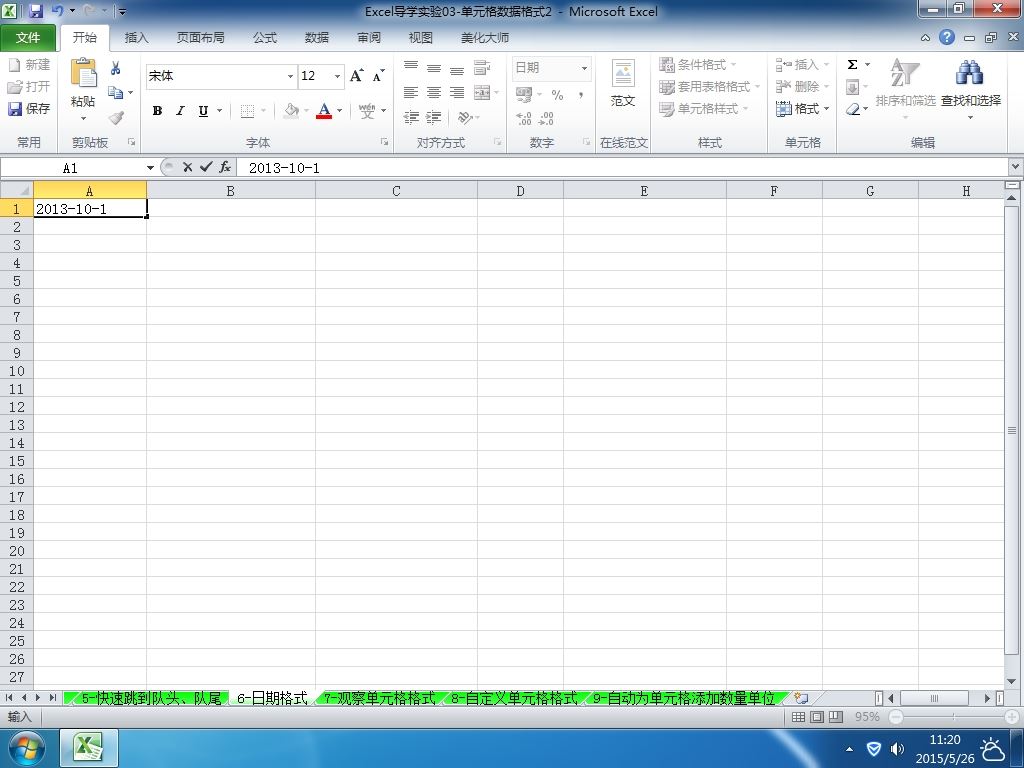The height and width of the screenshot is (768, 1024).
Task: Open the 范文 online templates
Action: pos(623,83)
